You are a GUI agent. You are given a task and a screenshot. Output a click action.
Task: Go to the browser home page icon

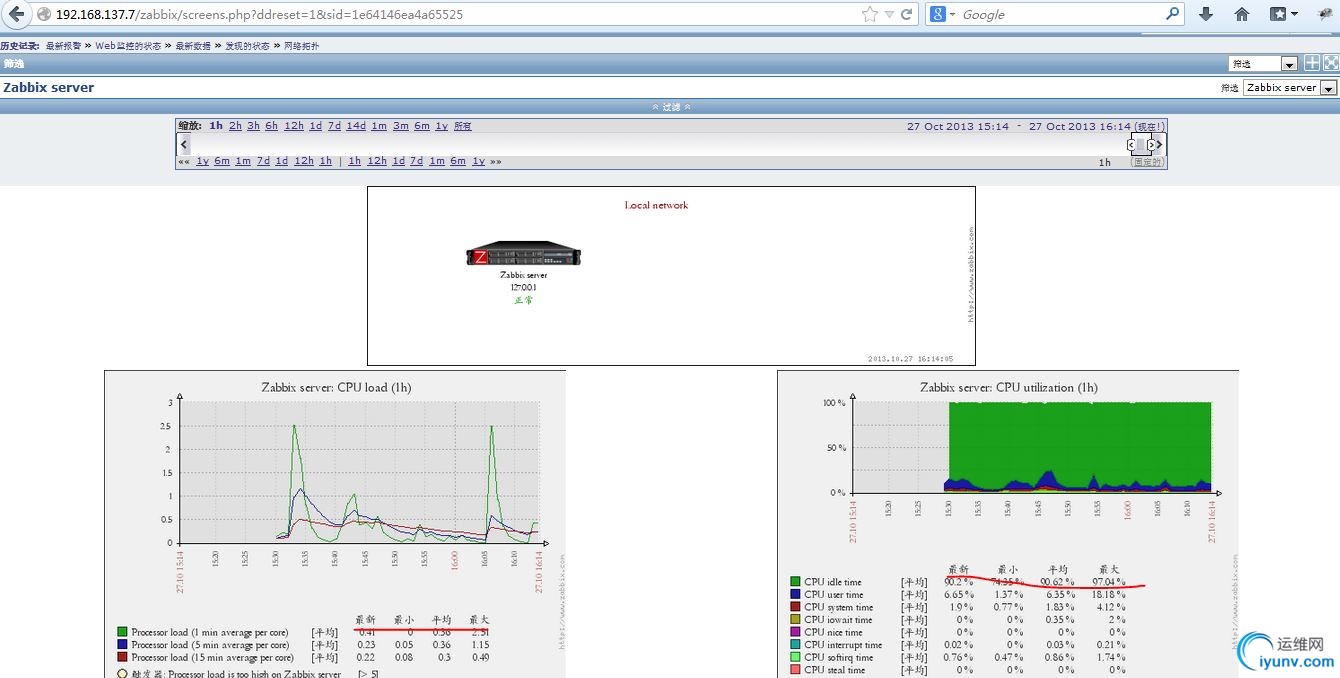tap(1242, 14)
